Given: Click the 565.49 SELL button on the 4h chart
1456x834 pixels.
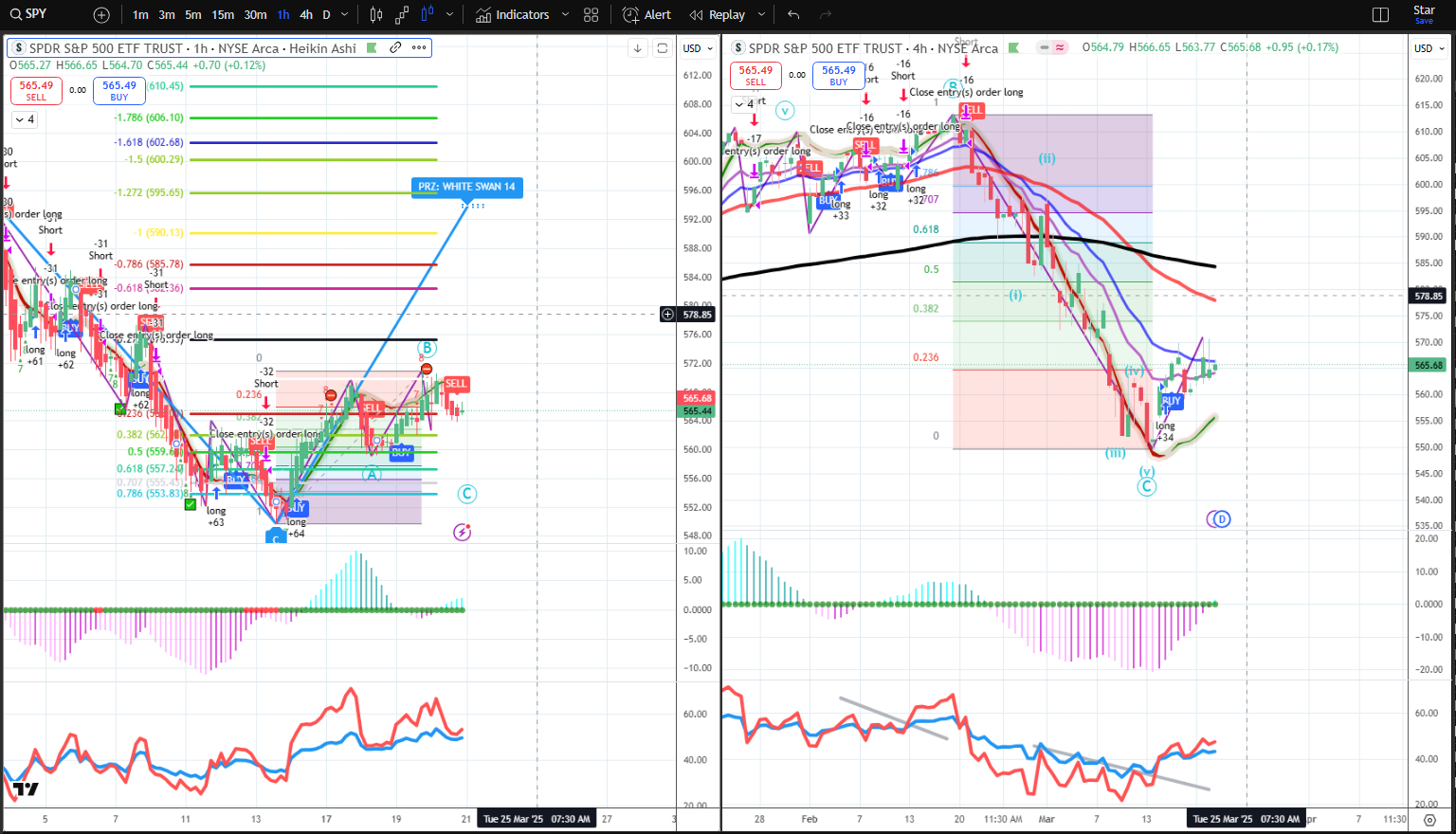Looking at the screenshot, I should tap(755, 75).
